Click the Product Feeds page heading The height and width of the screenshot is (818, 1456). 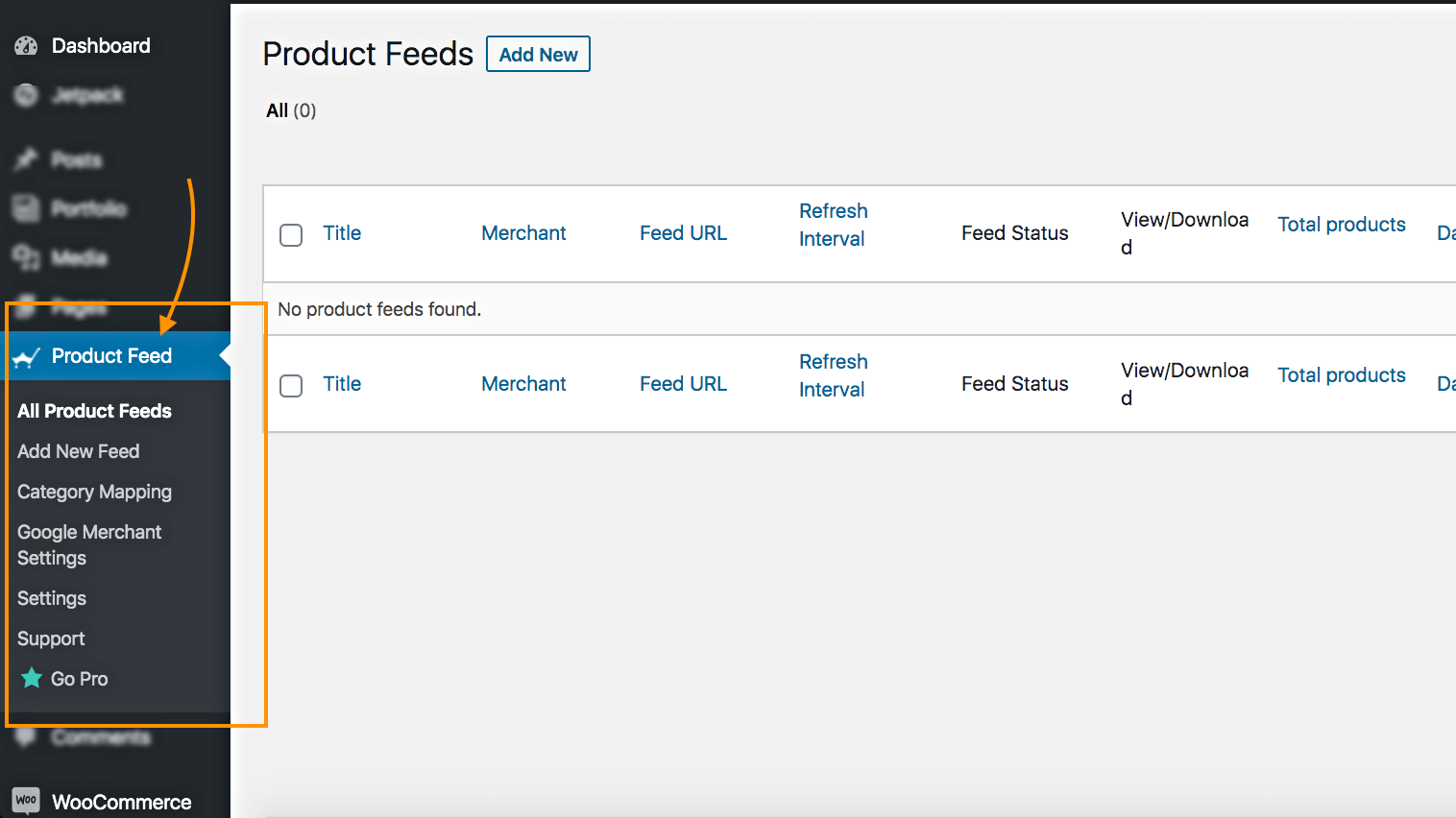368,54
